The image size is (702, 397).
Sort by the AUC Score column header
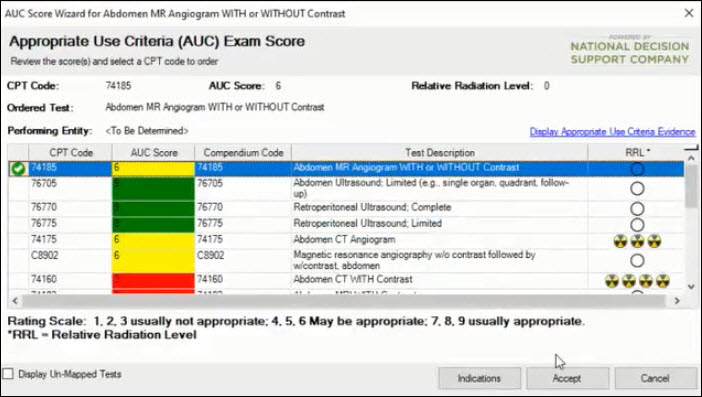click(154, 153)
